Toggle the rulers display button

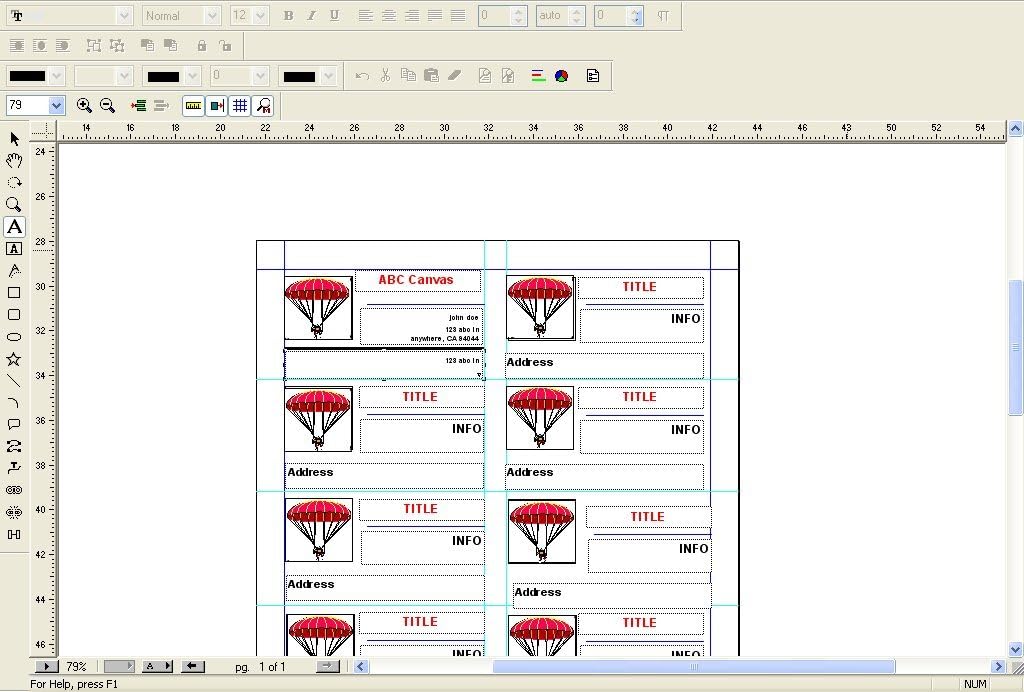point(193,105)
